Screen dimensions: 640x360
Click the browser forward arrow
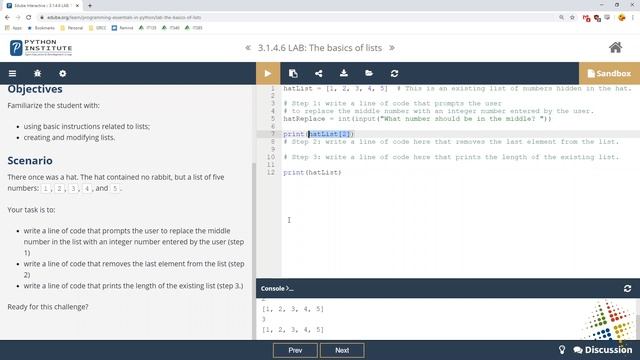(18, 18)
